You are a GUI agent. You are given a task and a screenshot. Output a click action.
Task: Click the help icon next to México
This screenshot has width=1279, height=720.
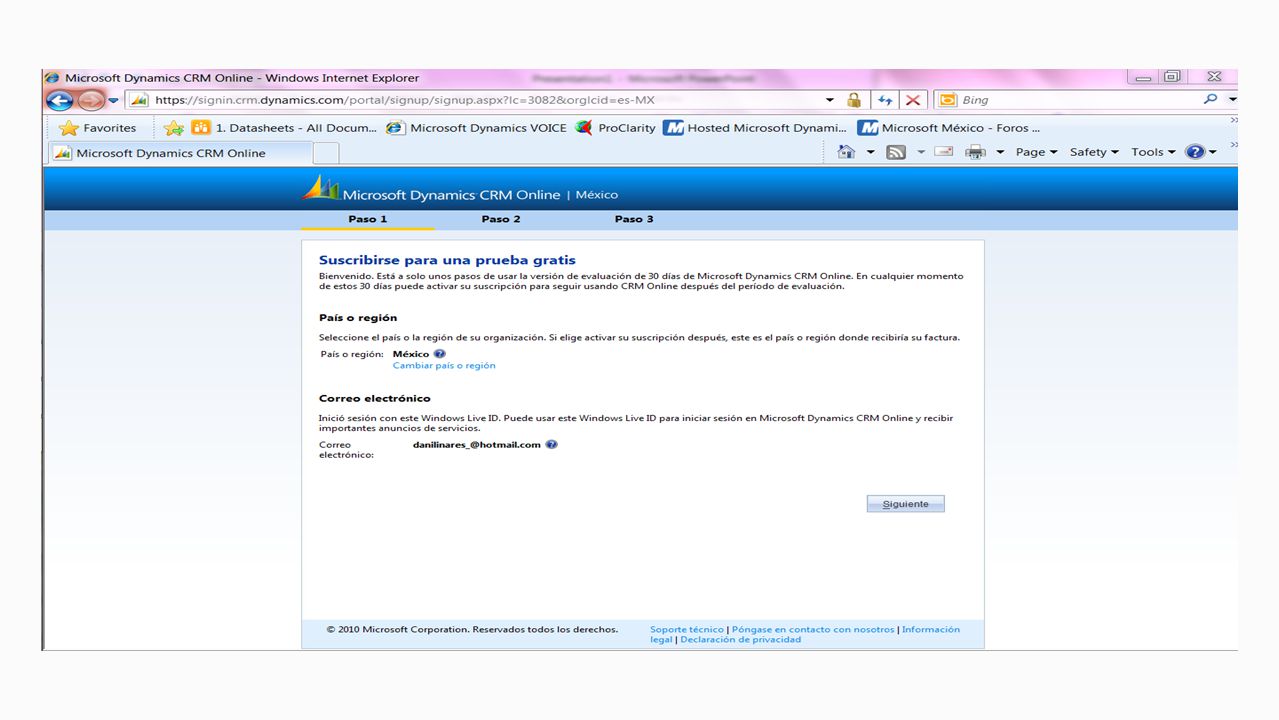click(x=440, y=354)
